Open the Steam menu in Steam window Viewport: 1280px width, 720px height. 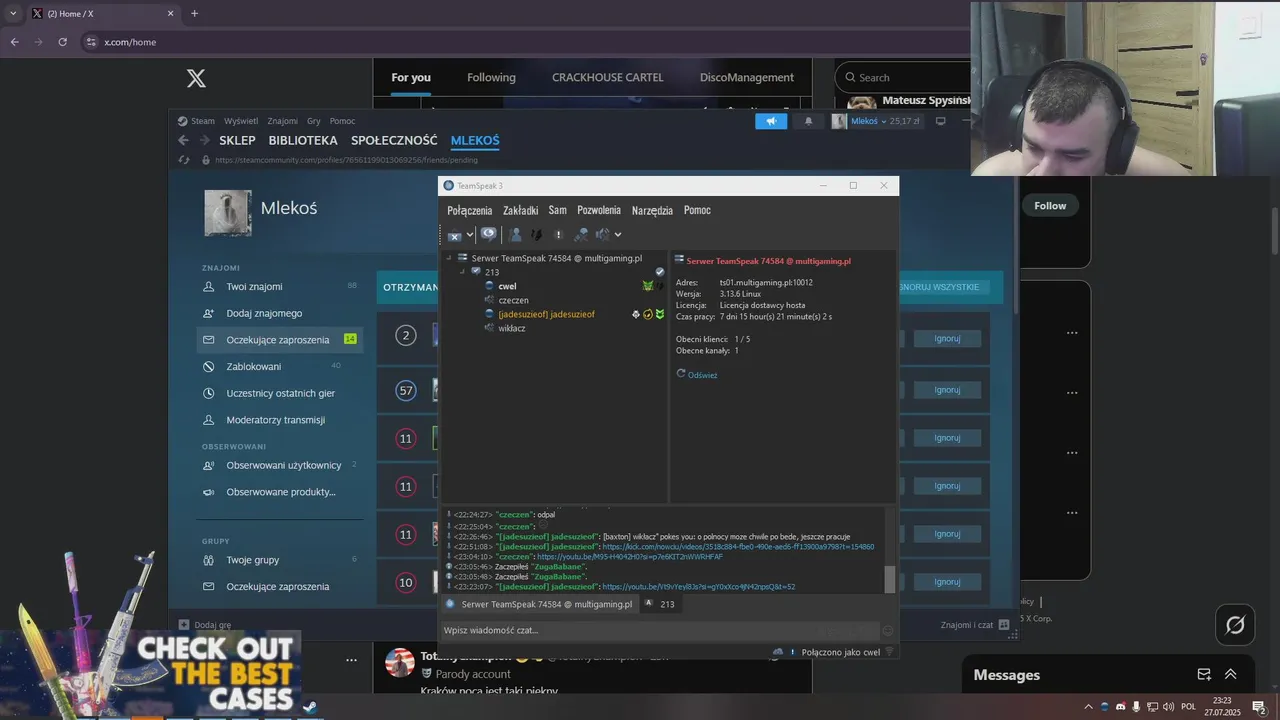[202, 121]
